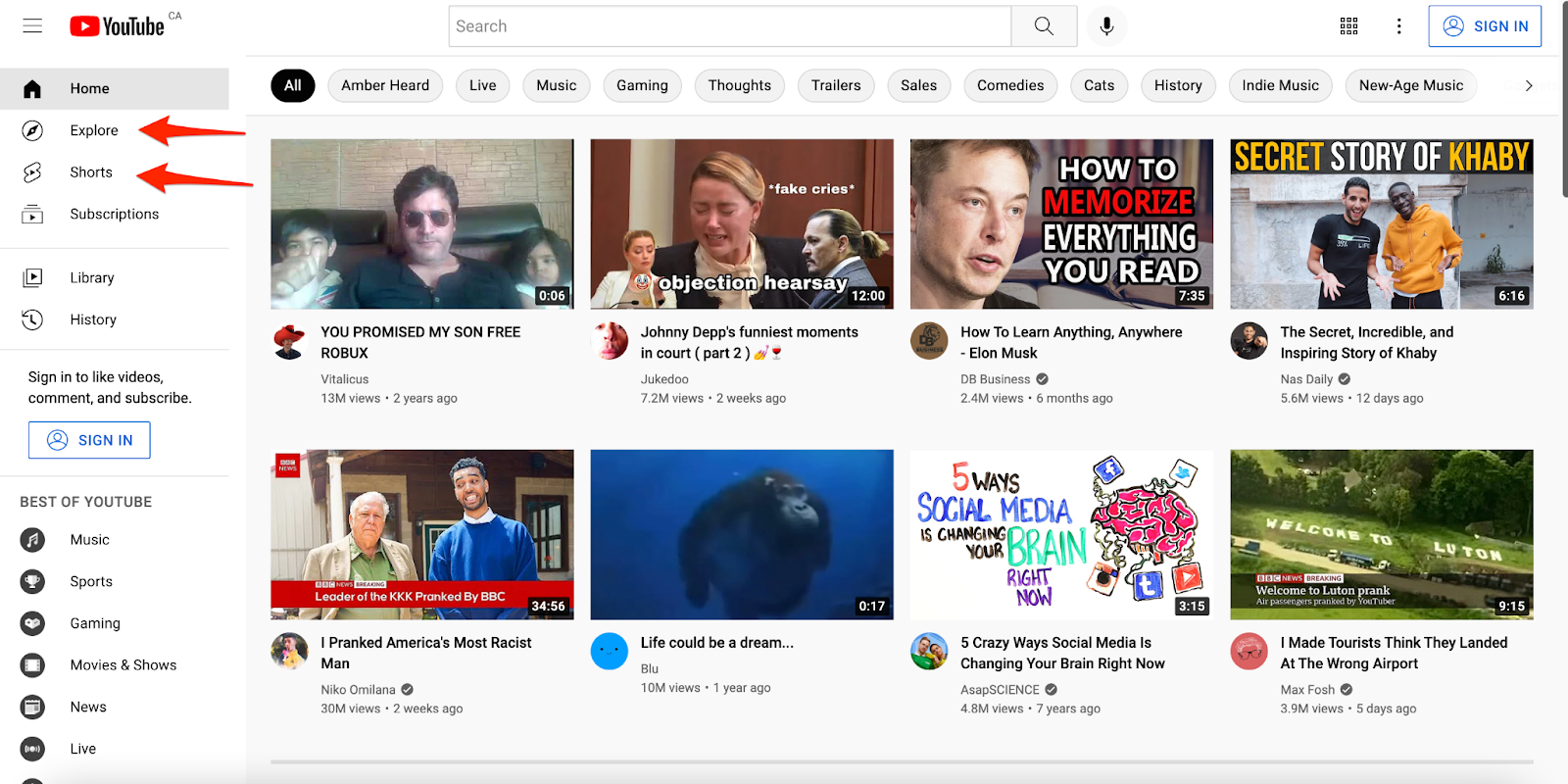Open DB Business channel avatar
The image size is (1568, 784).
929,341
